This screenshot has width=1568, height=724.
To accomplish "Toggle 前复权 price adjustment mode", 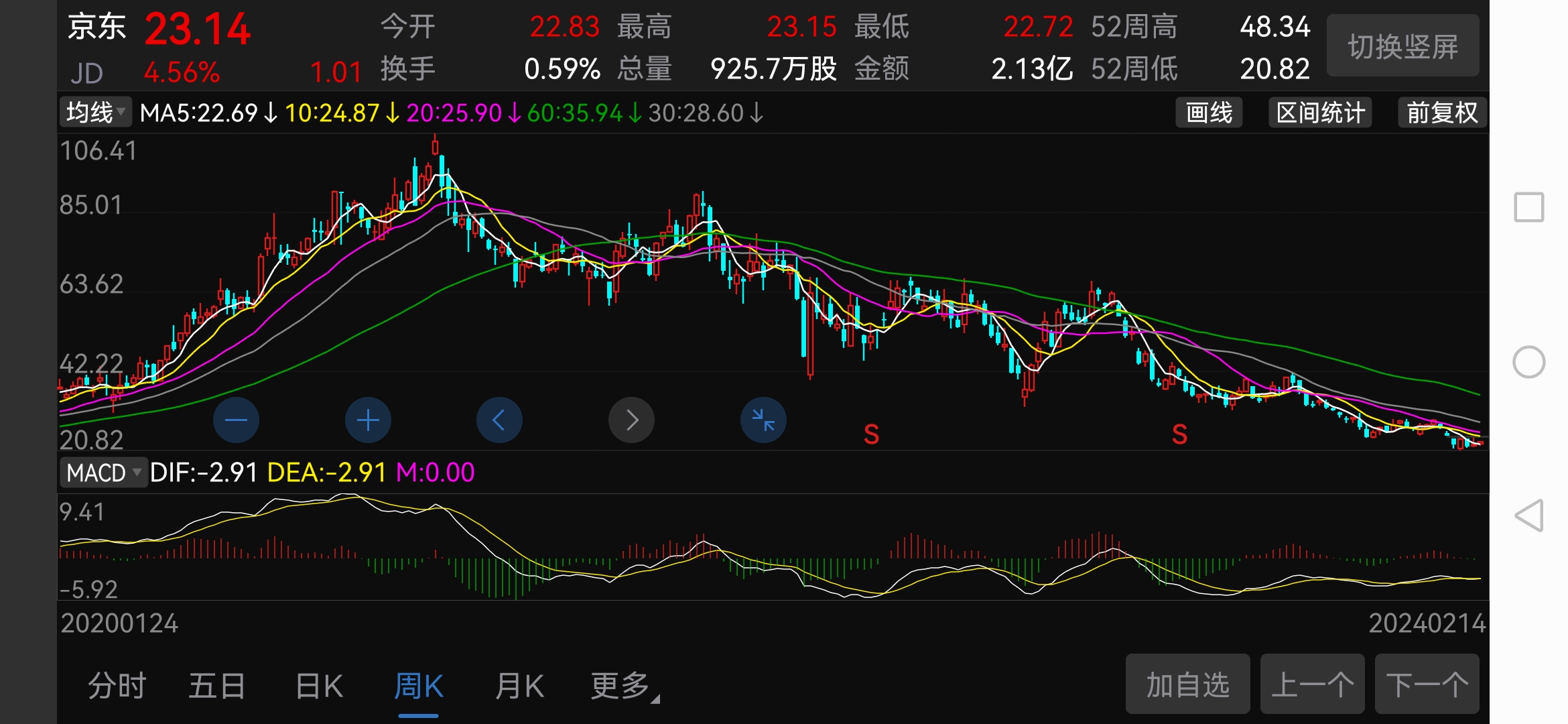I will click(1441, 113).
